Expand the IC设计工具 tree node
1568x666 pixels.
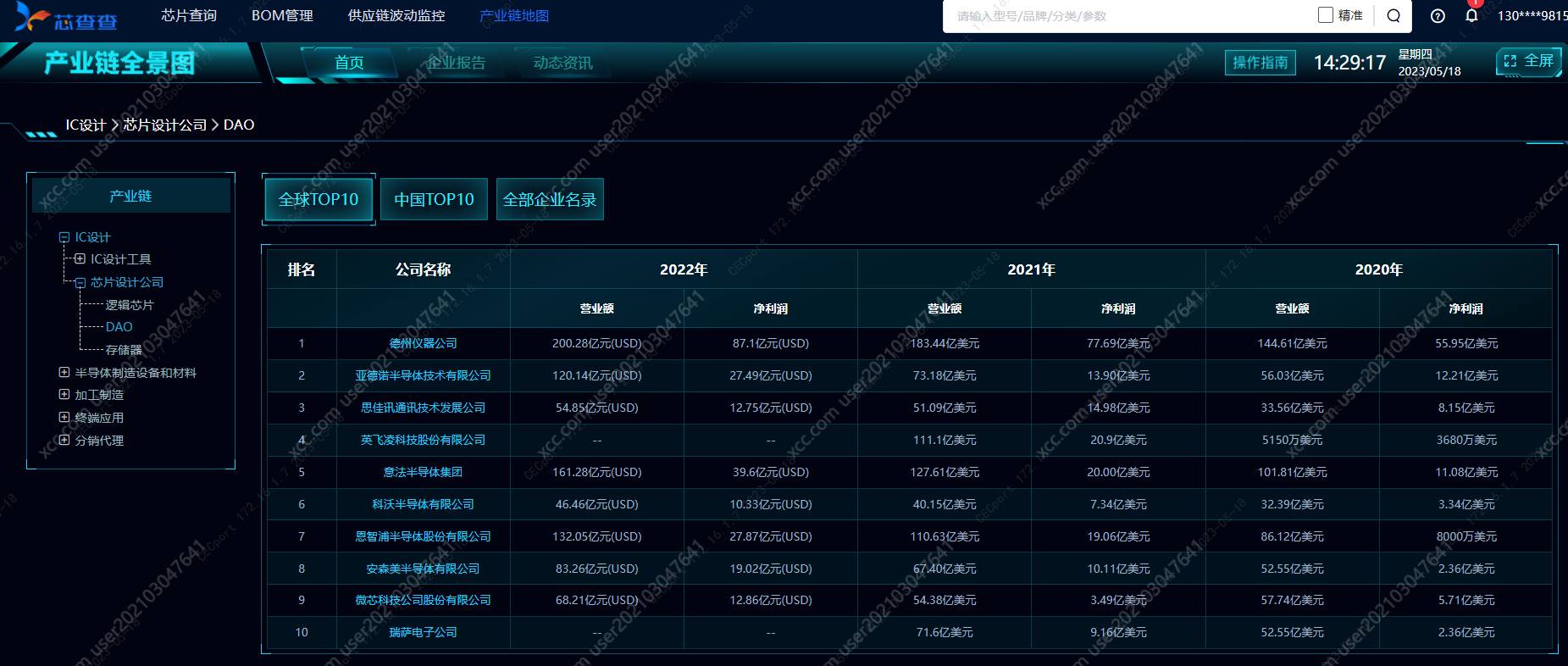coord(80,259)
